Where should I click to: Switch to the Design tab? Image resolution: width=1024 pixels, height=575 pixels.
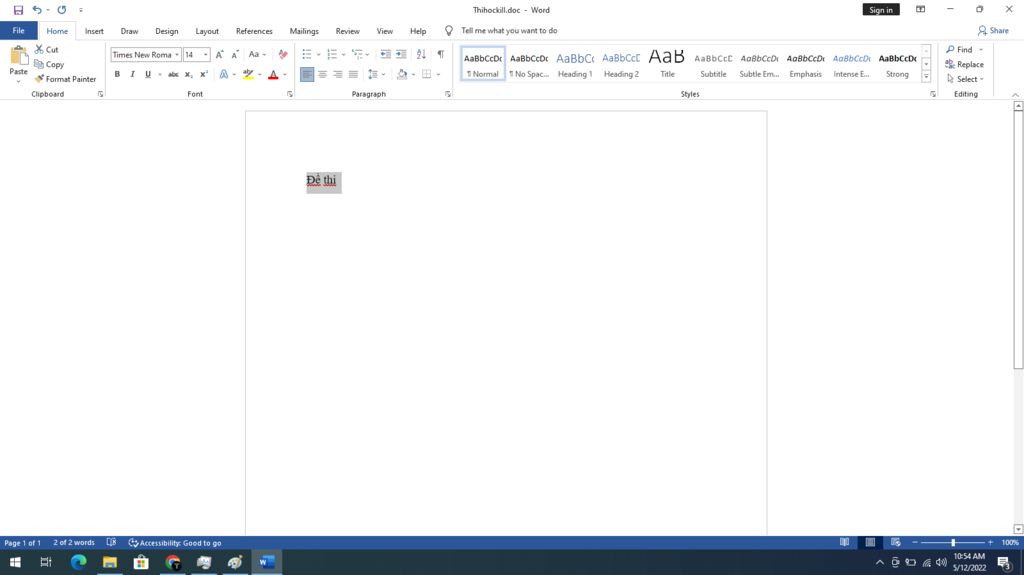(167, 31)
